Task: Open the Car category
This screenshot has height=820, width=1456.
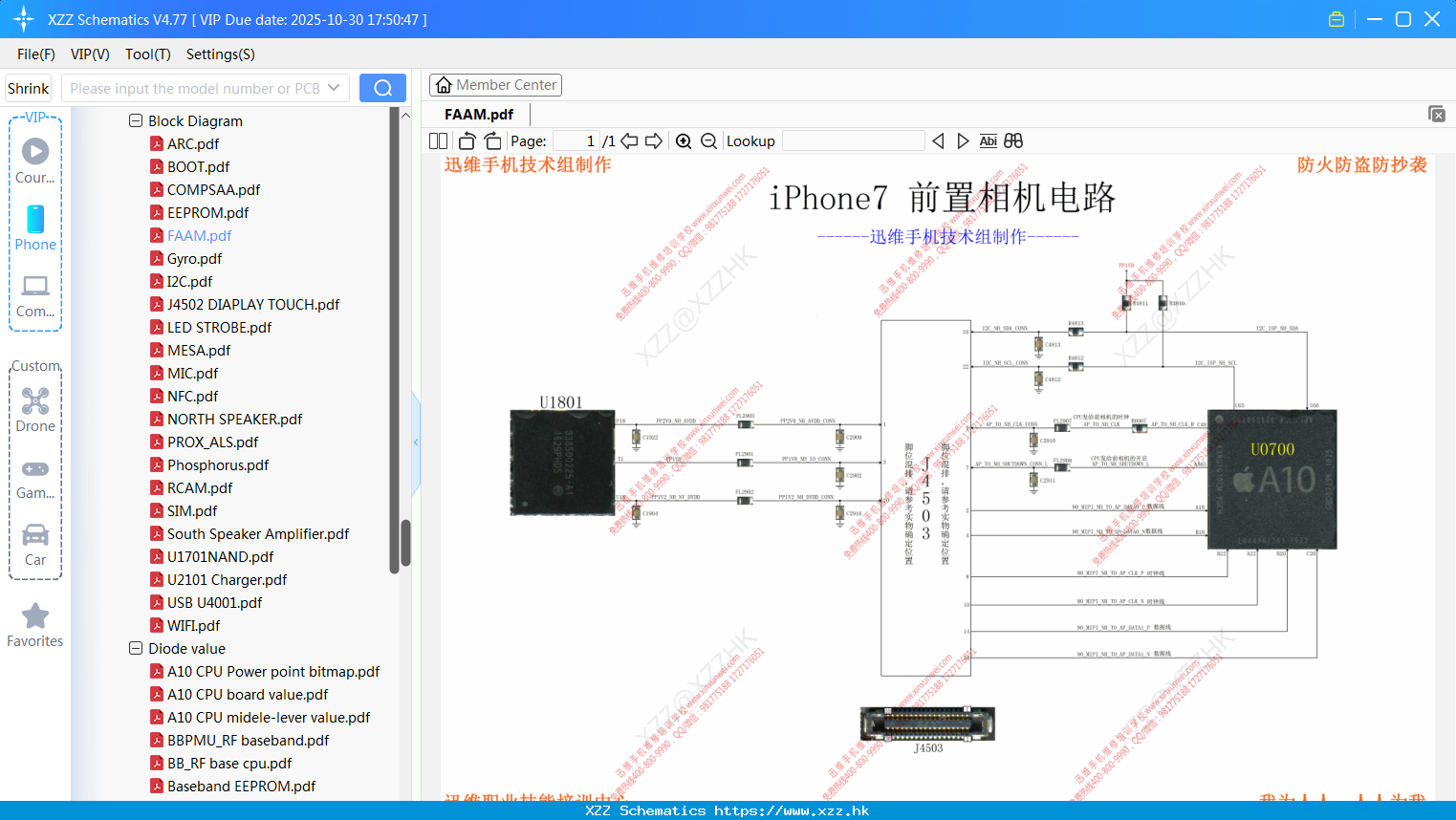Action: tap(35, 545)
